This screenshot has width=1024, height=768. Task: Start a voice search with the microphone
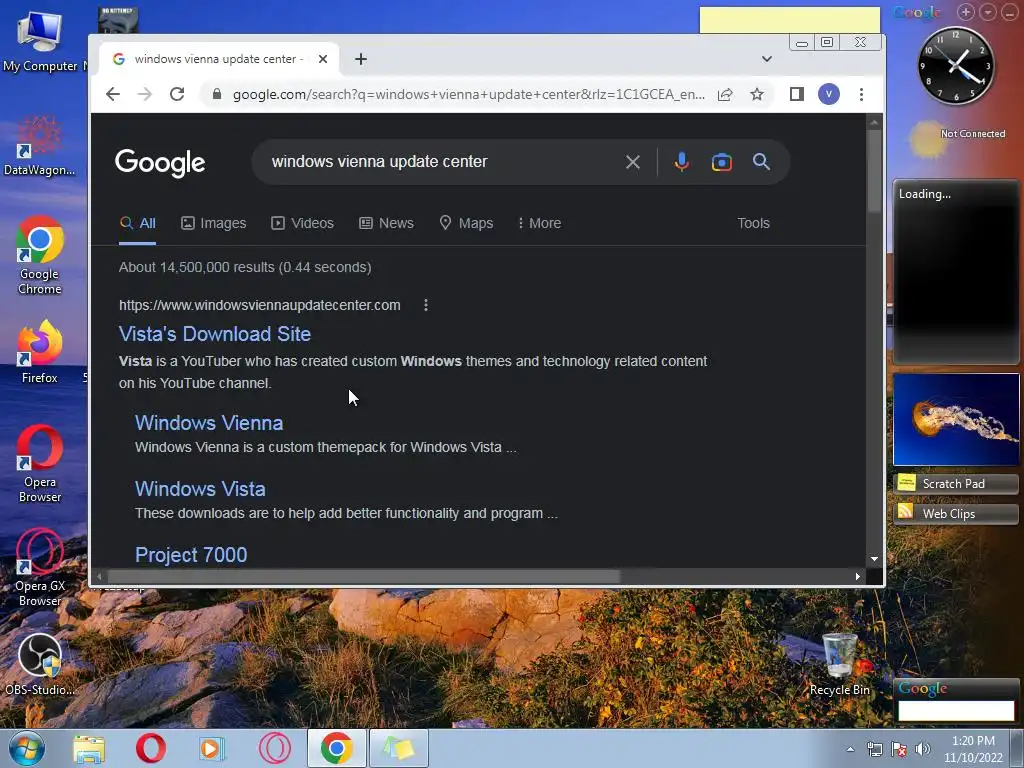point(681,162)
